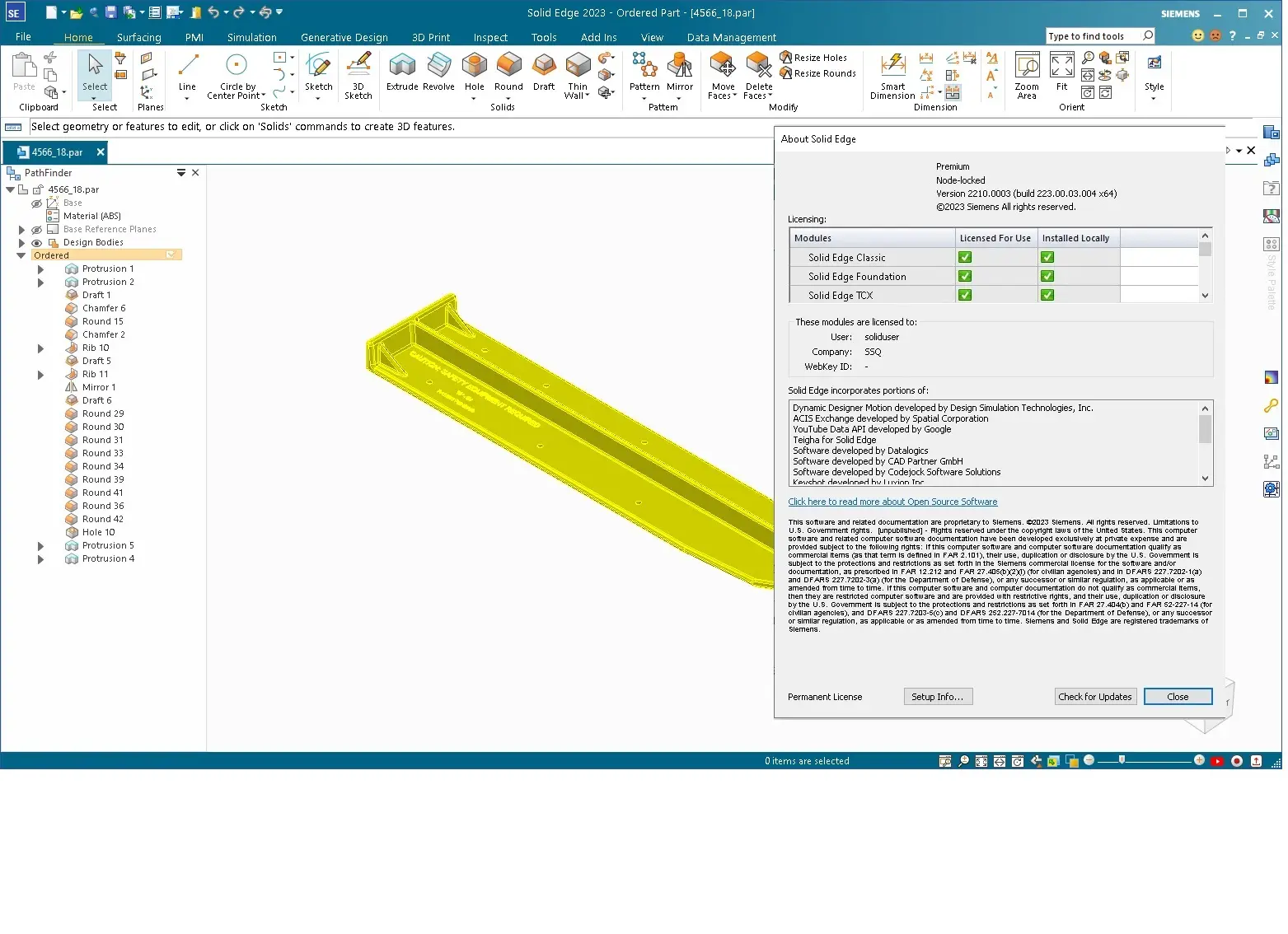Click the Mirror tool icon
This screenshot has width=1288, height=934.
680,66
